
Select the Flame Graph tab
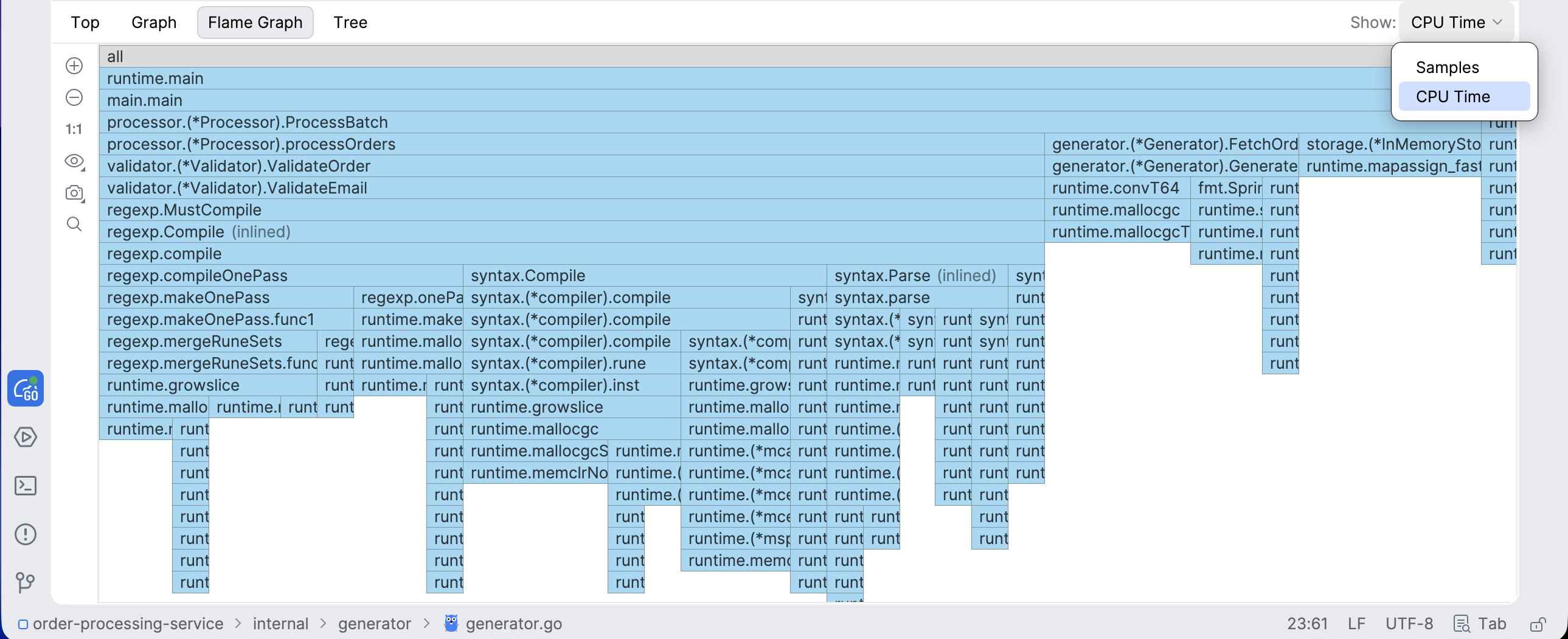[255, 23]
